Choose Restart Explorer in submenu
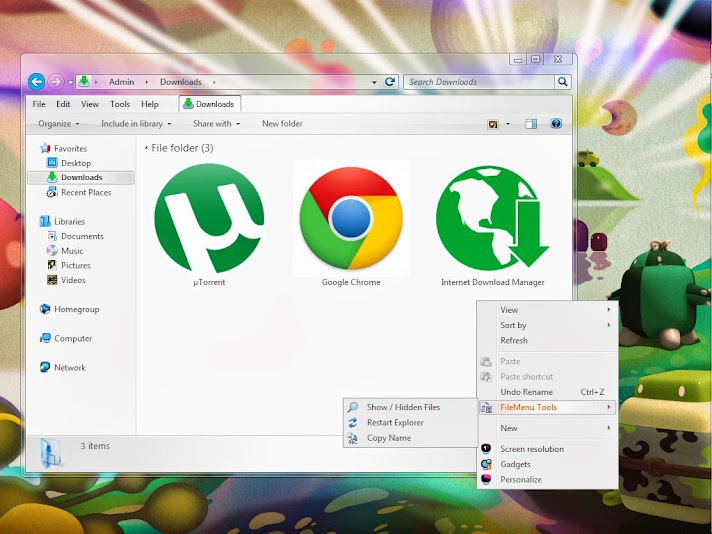712x534 pixels. click(410, 423)
